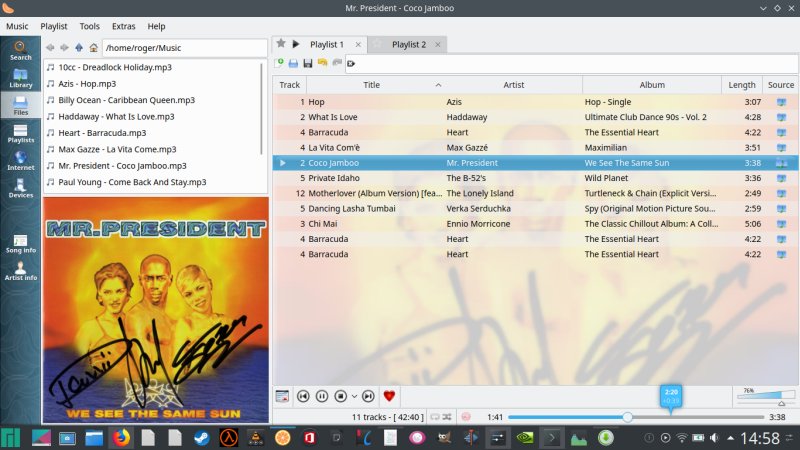
Task: Open the Playlist menu
Action: [54, 26]
